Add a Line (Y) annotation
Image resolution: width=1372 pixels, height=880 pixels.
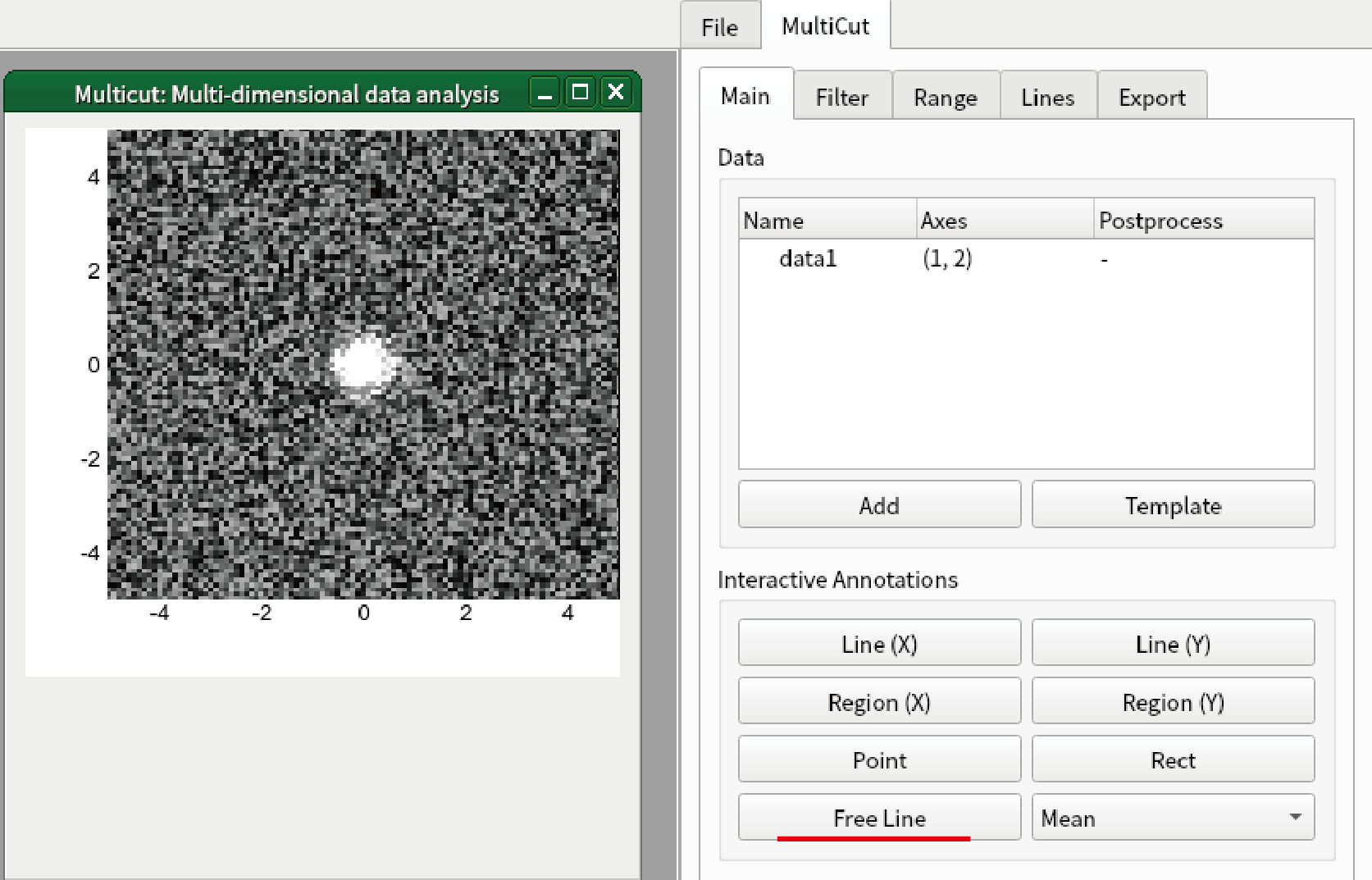click(x=1173, y=643)
